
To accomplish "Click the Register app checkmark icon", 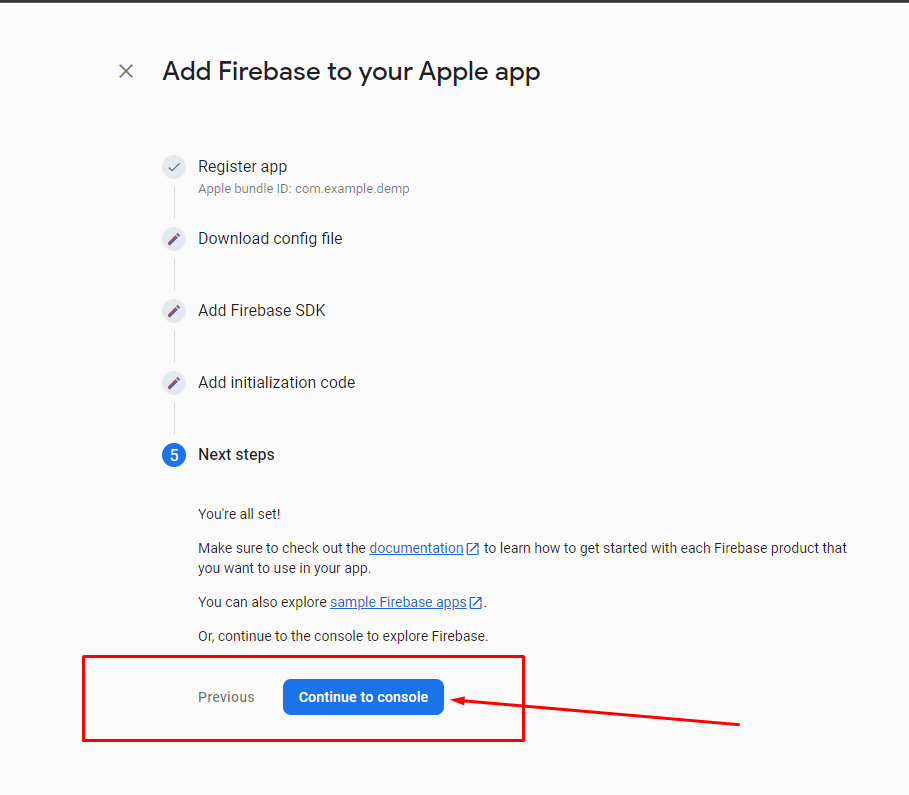I will coord(174,167).
